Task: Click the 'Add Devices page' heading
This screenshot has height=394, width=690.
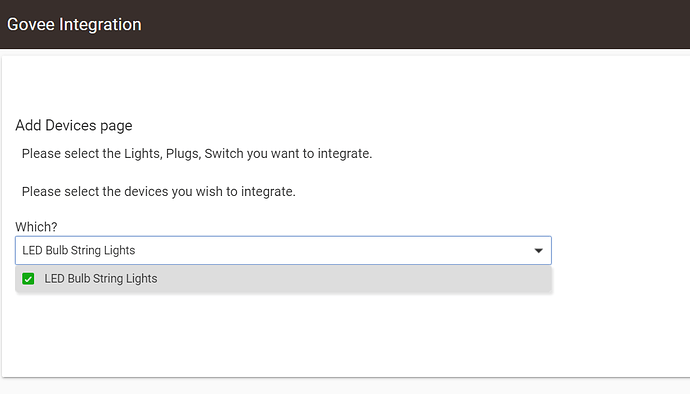Action: [74, 125]
